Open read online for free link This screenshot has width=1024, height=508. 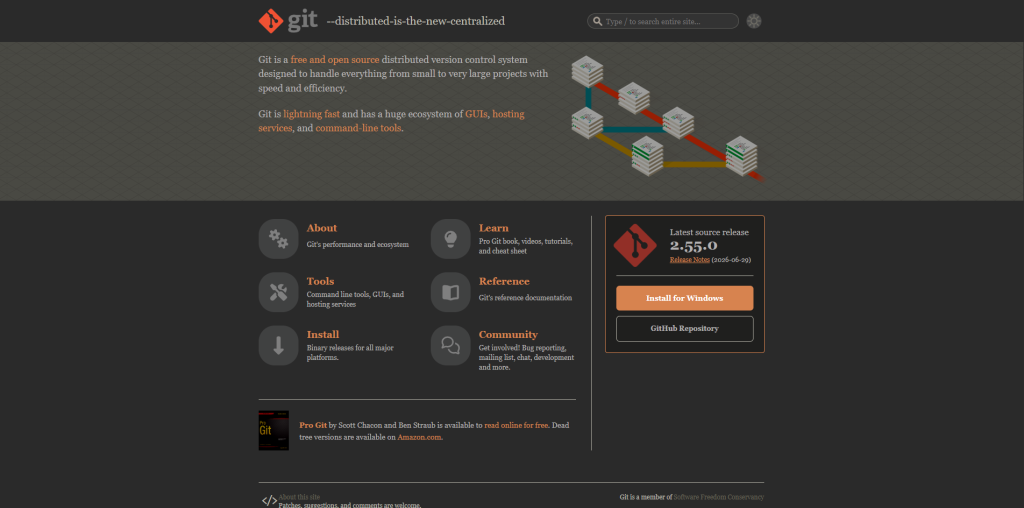tap(517, 425)
